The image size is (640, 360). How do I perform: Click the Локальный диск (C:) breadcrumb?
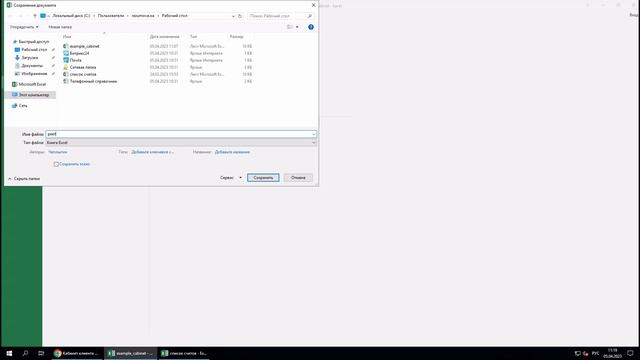(71, 16)
